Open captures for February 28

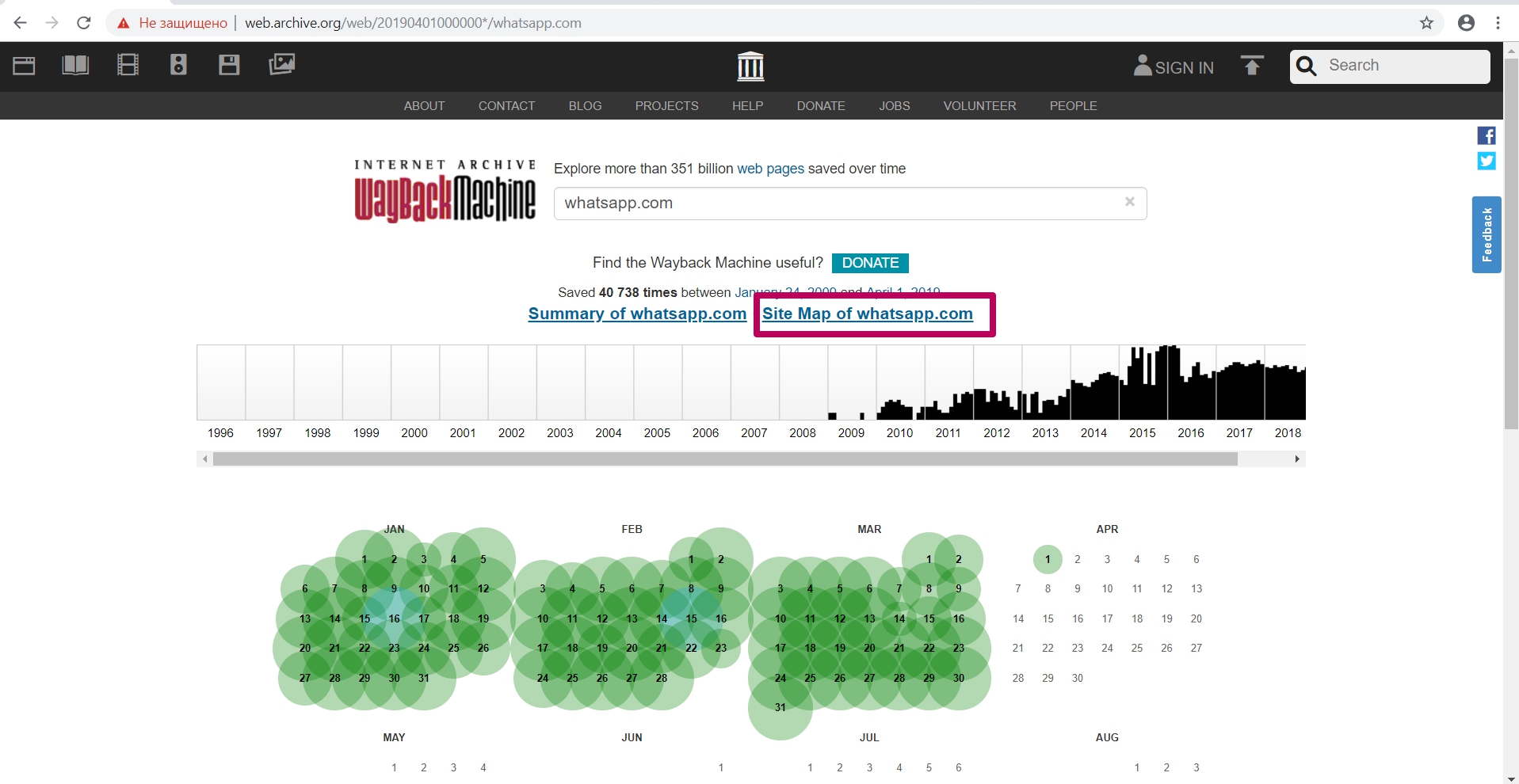click(662, 678)
